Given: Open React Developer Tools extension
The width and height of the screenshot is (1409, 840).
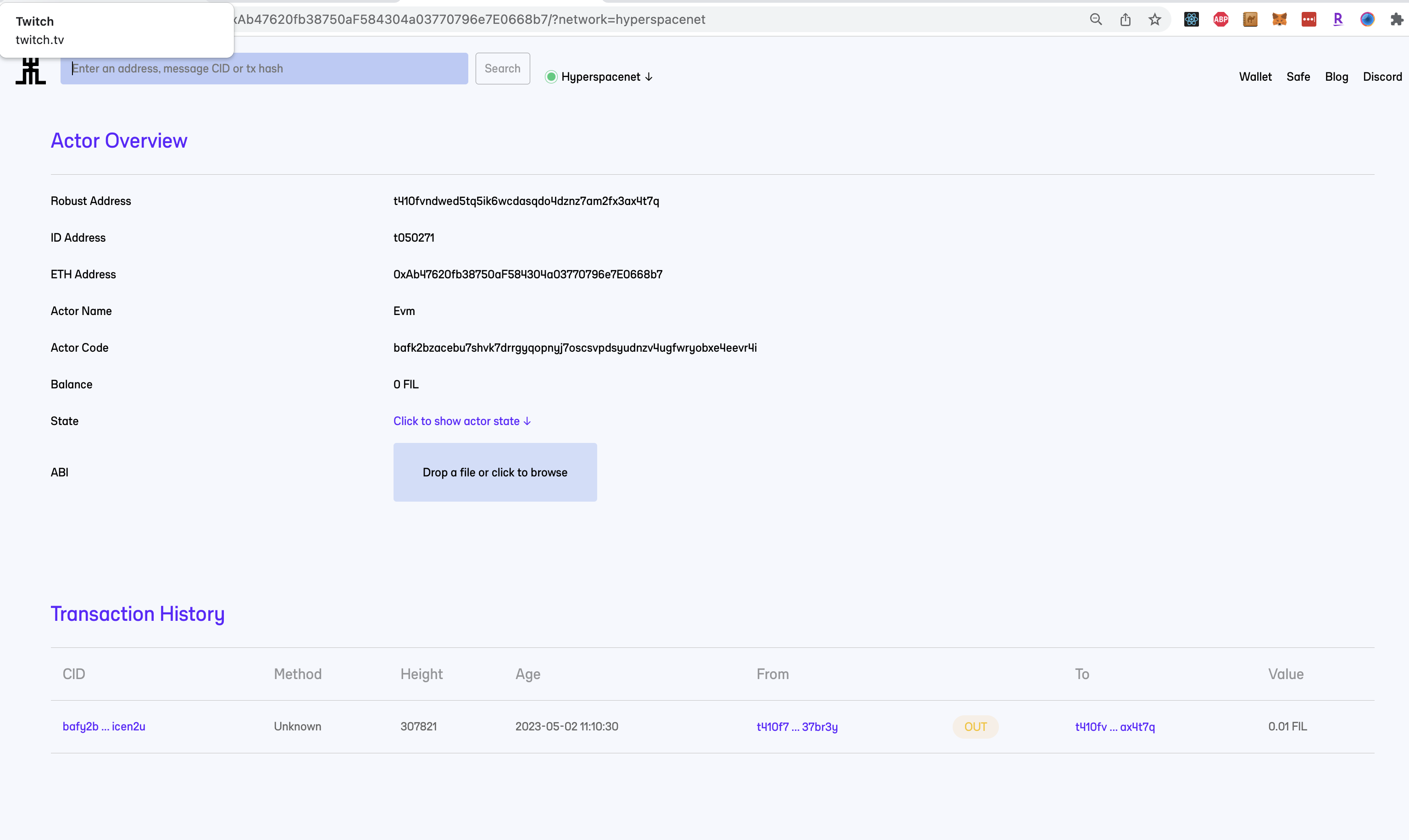Looking at the screenshot, I should [1191, 20].
